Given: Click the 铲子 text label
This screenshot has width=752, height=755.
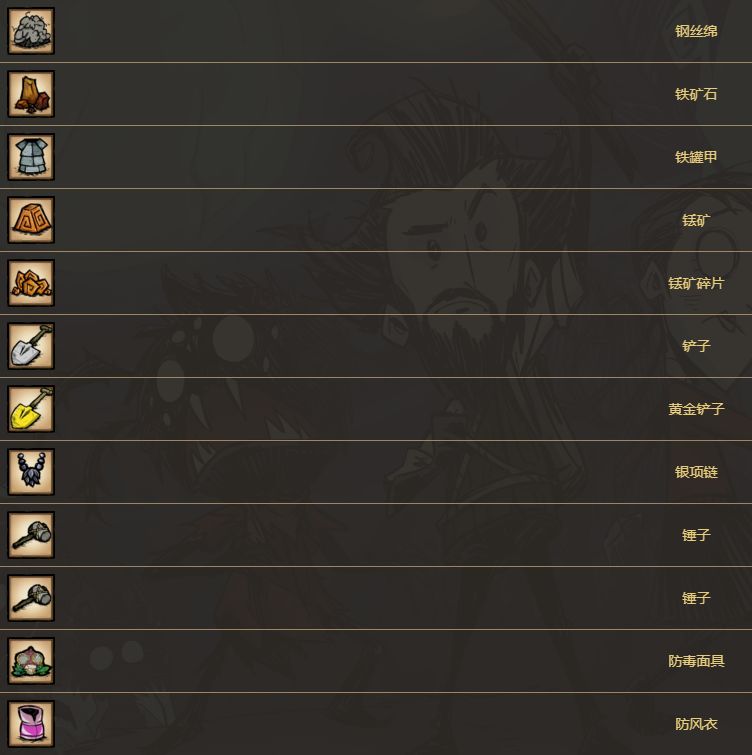Looking at the screenshot, I should click(x=696, y=346).
